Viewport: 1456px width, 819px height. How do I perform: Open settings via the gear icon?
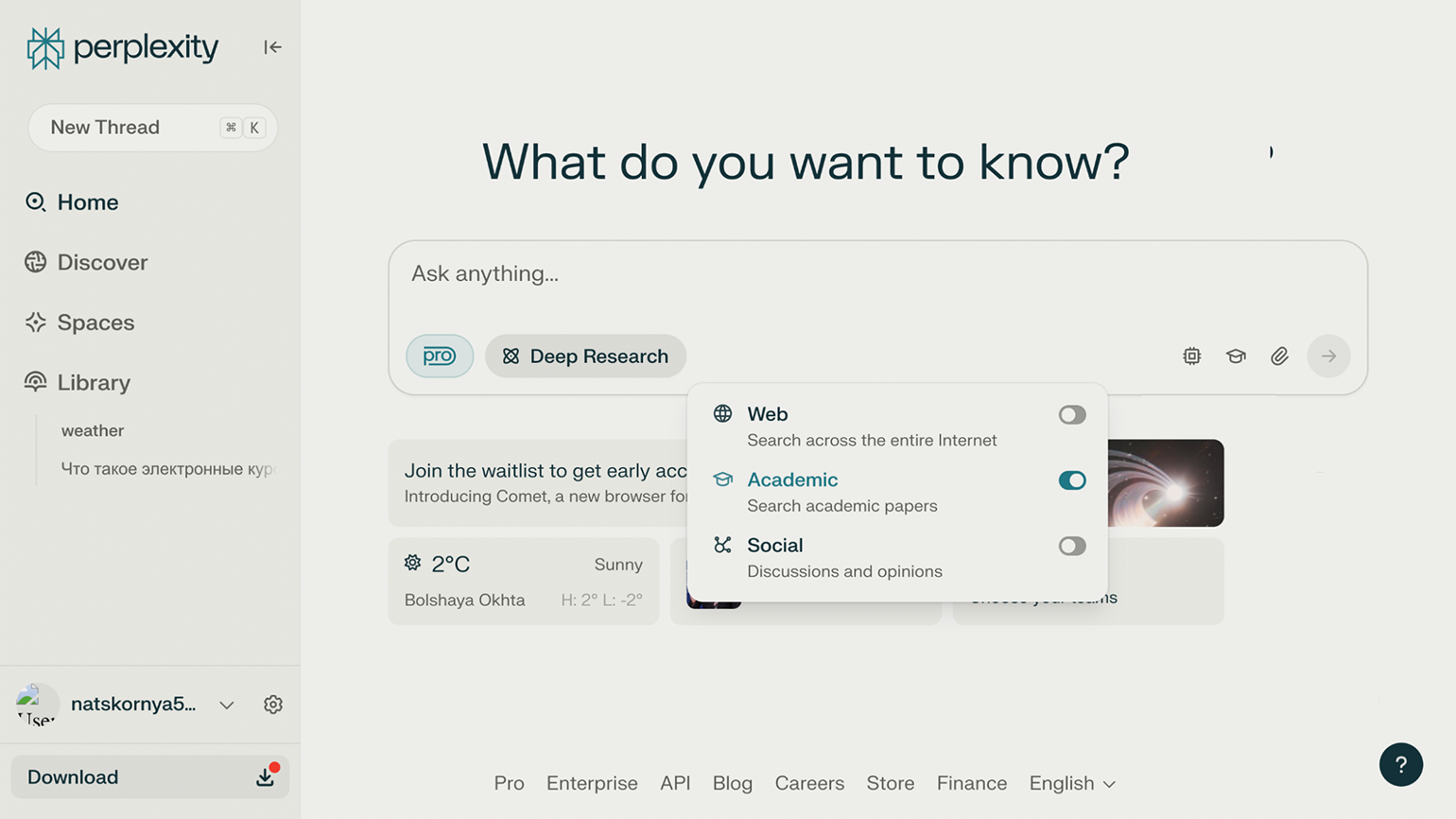pyautogui.click(x=273, y=705)
